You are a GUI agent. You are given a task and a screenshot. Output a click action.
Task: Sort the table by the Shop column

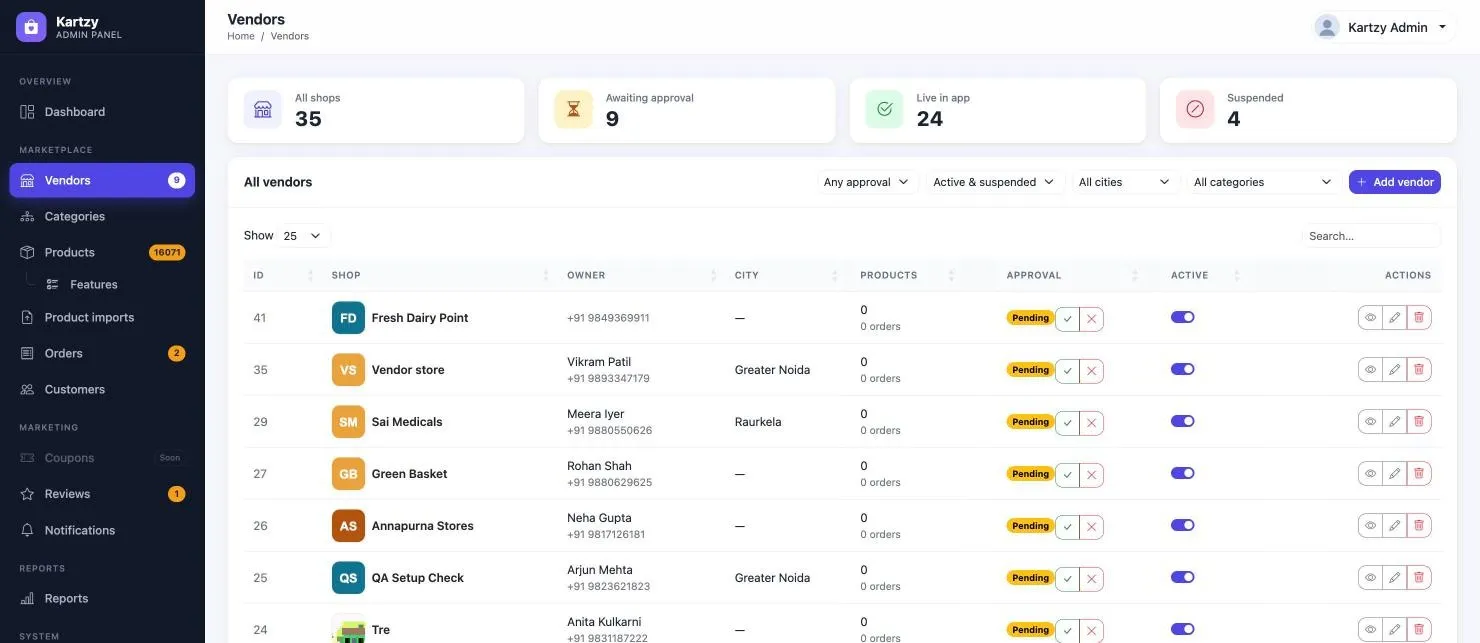(440, 275)
